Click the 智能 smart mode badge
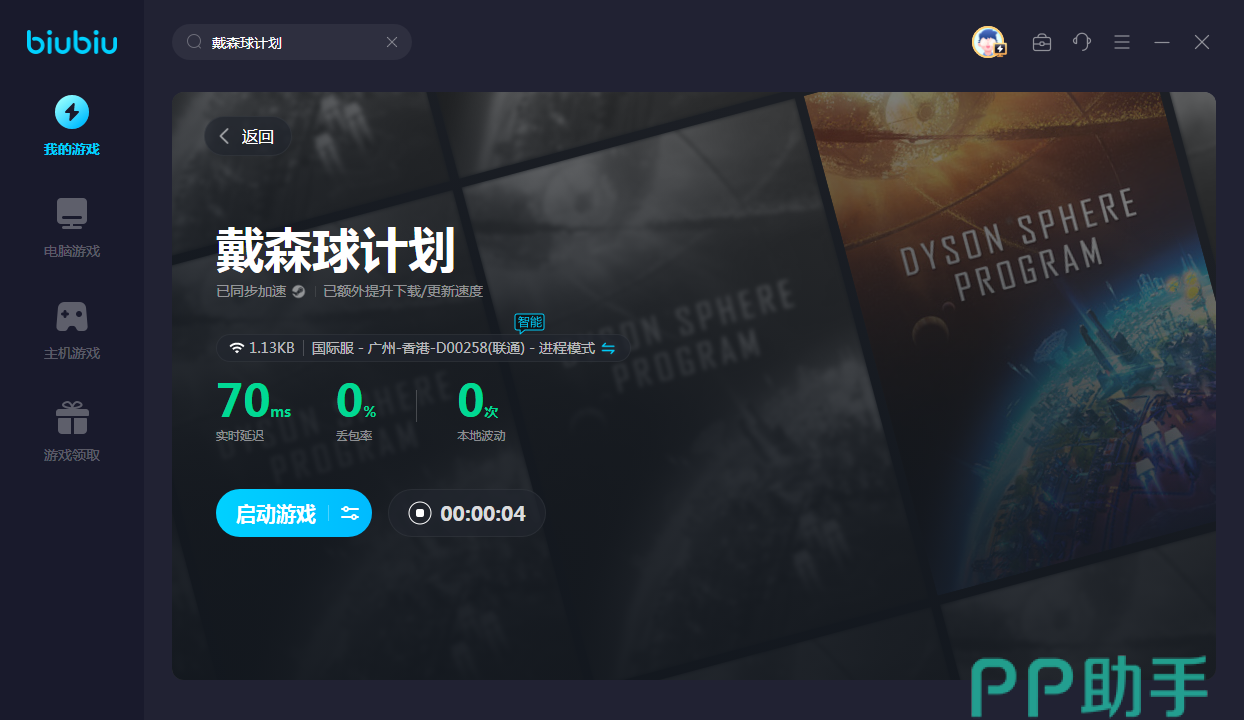This screenshot has width=1244, height=720. click(530, 322)
